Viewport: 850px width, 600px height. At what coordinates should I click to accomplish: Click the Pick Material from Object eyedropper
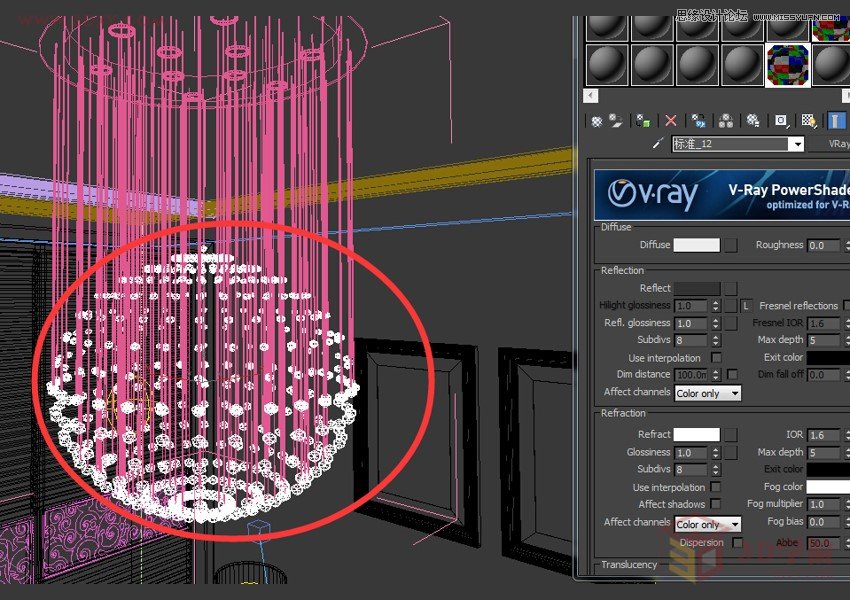[x=658, y=143]
